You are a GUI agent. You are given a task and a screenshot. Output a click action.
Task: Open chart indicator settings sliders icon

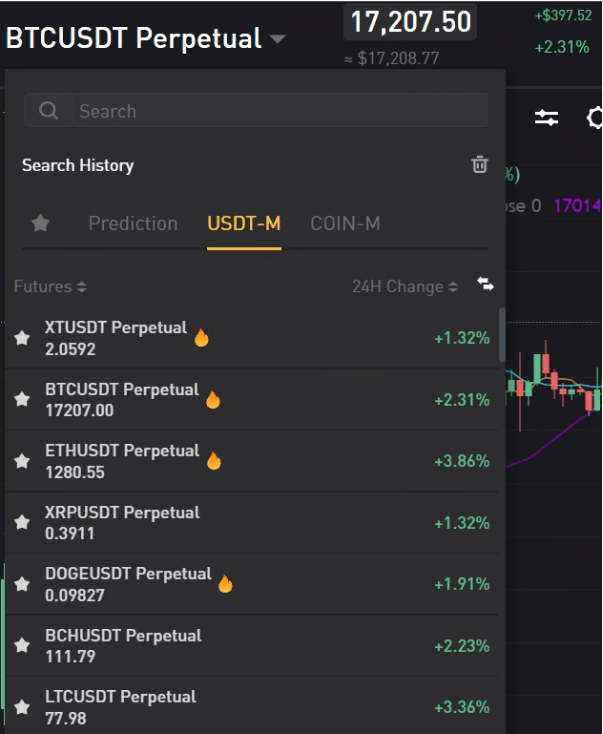(547, 118)
